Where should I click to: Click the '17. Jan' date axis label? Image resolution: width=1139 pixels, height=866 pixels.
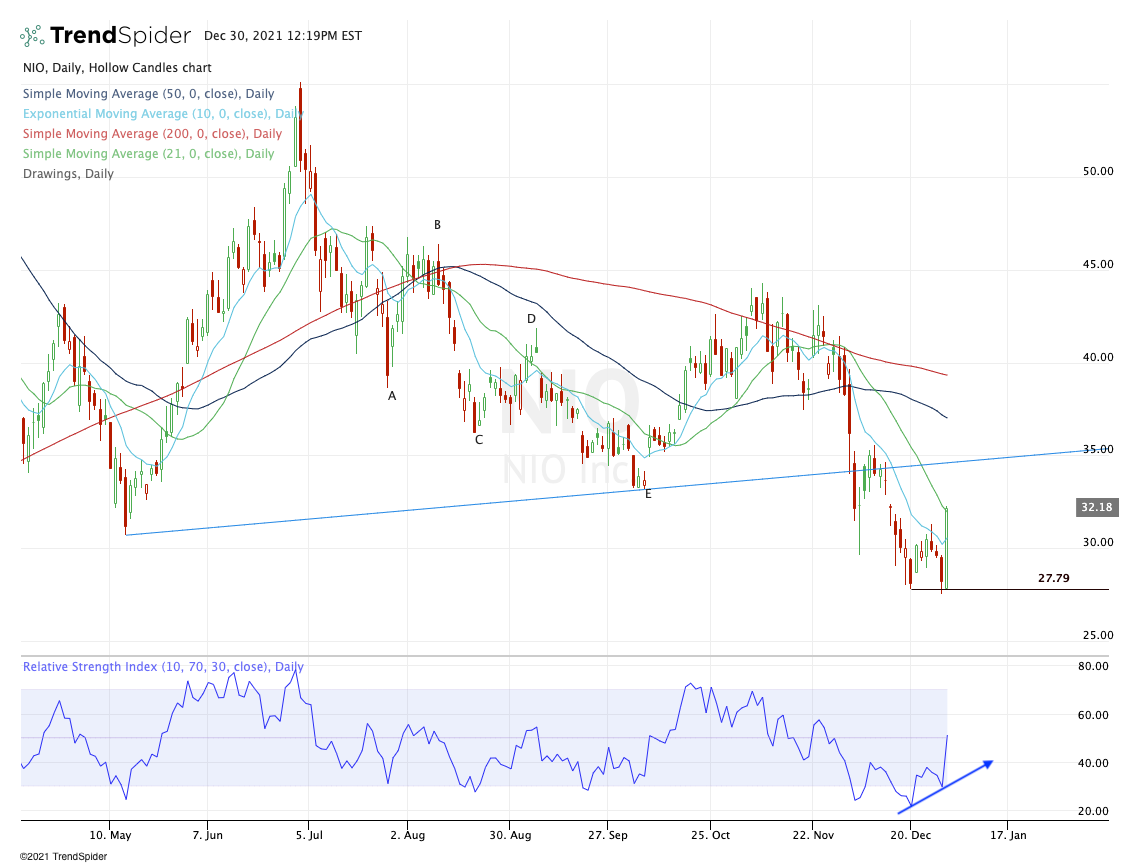[1008, 835]
